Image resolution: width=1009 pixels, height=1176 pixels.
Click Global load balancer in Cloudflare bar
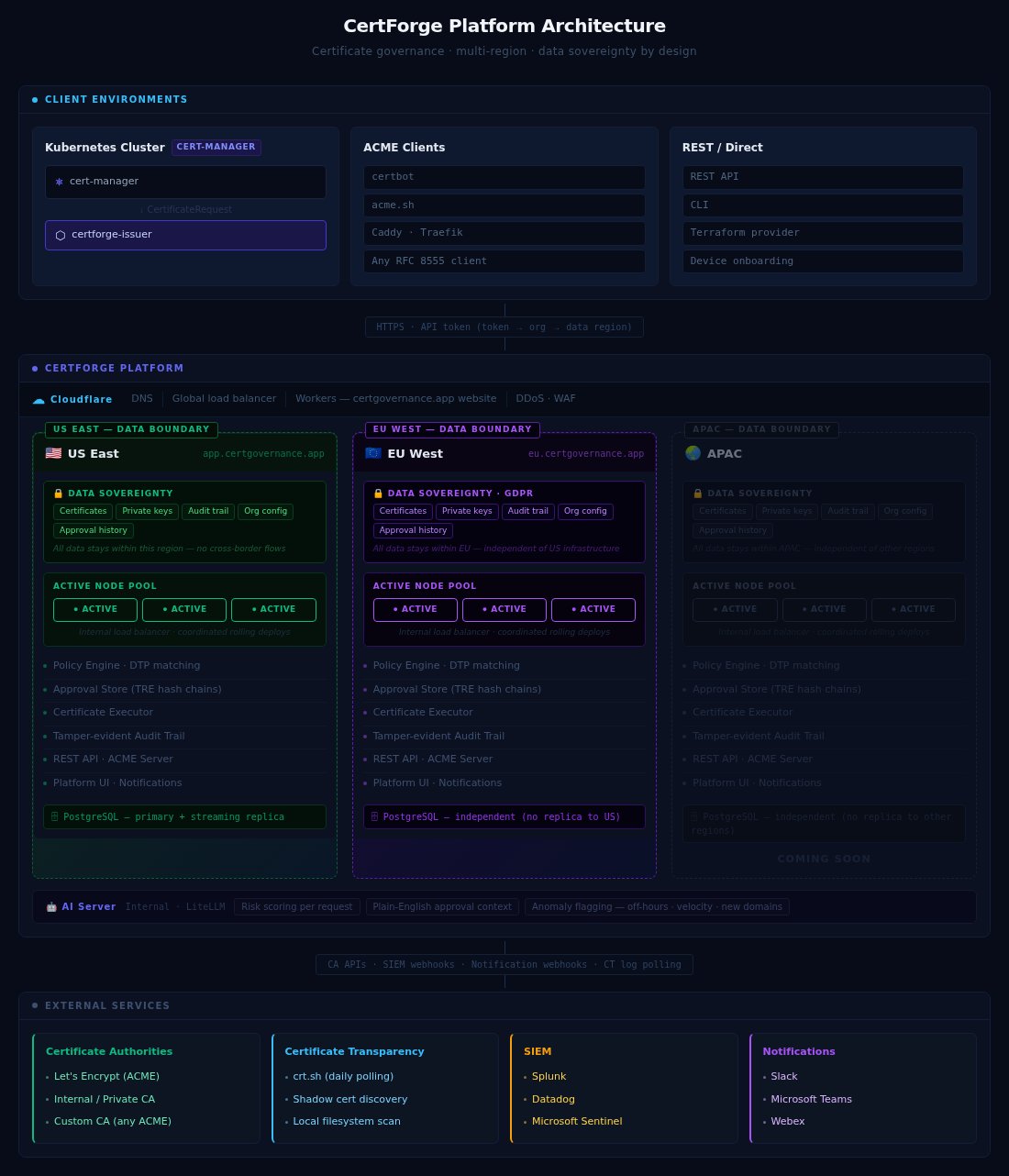point(224,399)
